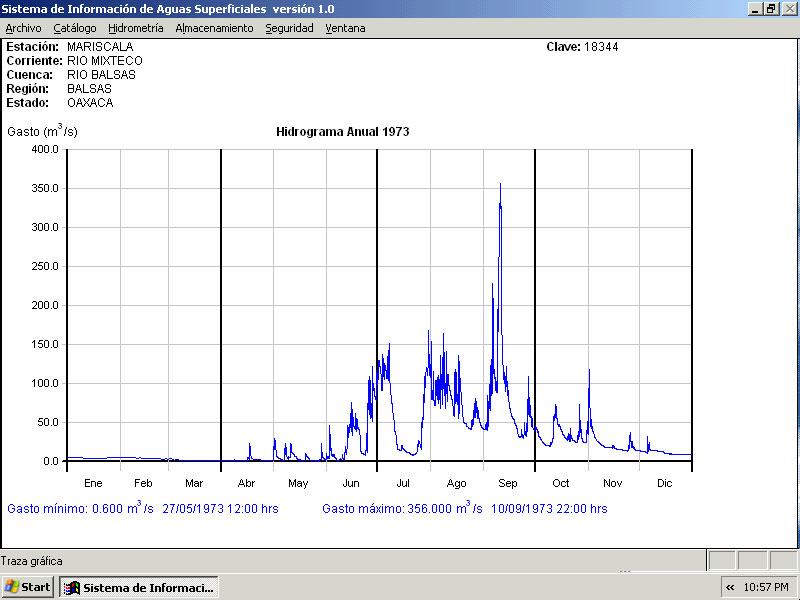Click the Hidrograma Anual 1973 chart title

tap(342, 131)
